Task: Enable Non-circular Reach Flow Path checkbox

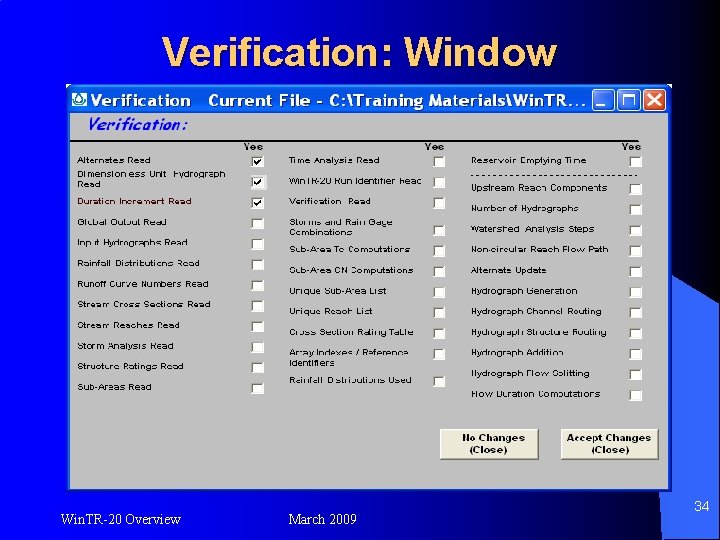Action: [636, 251]
